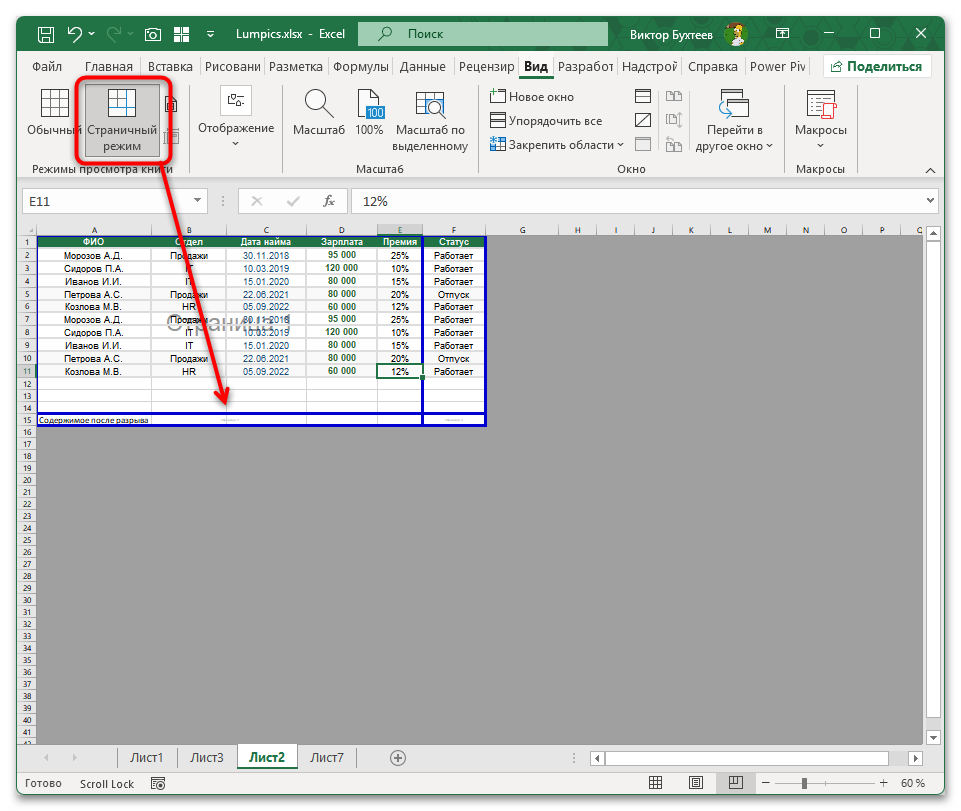Expand the Закрепить области dropdown

click(557, 145)
